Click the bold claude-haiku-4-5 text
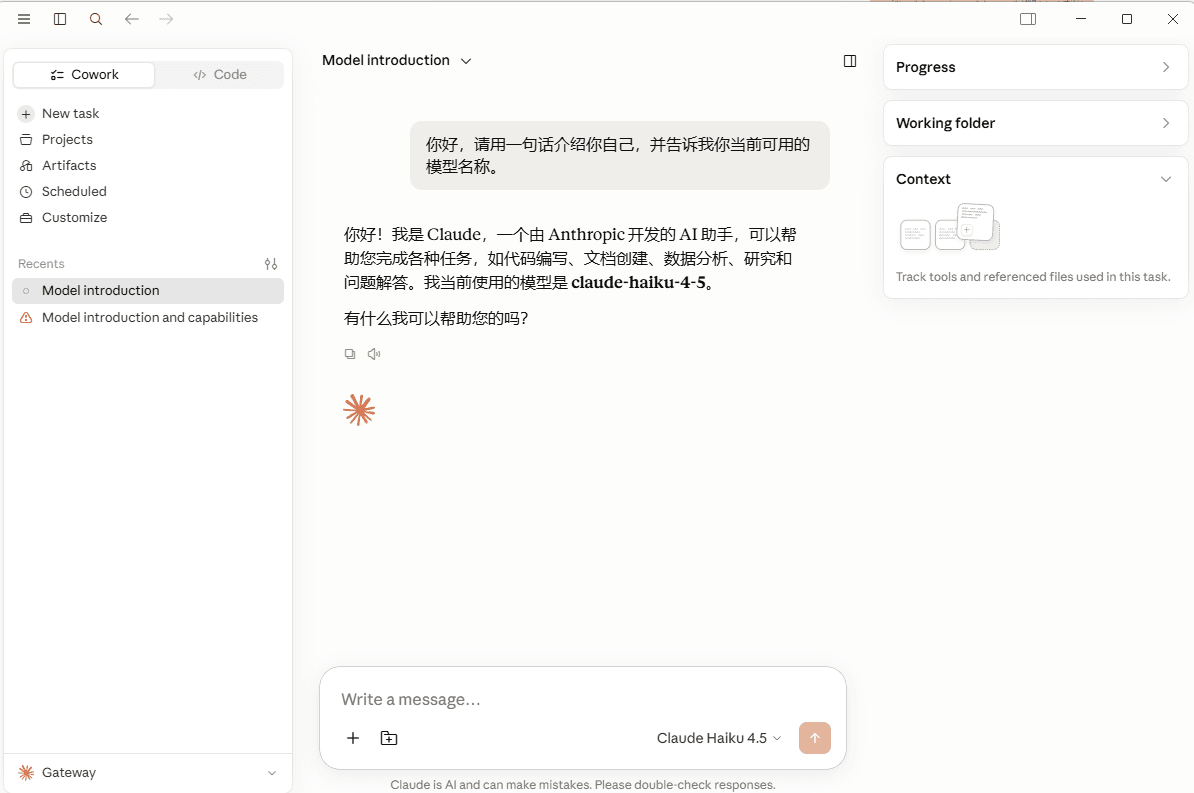Viewport: 1194px width, 793px height. coord(638,283)
